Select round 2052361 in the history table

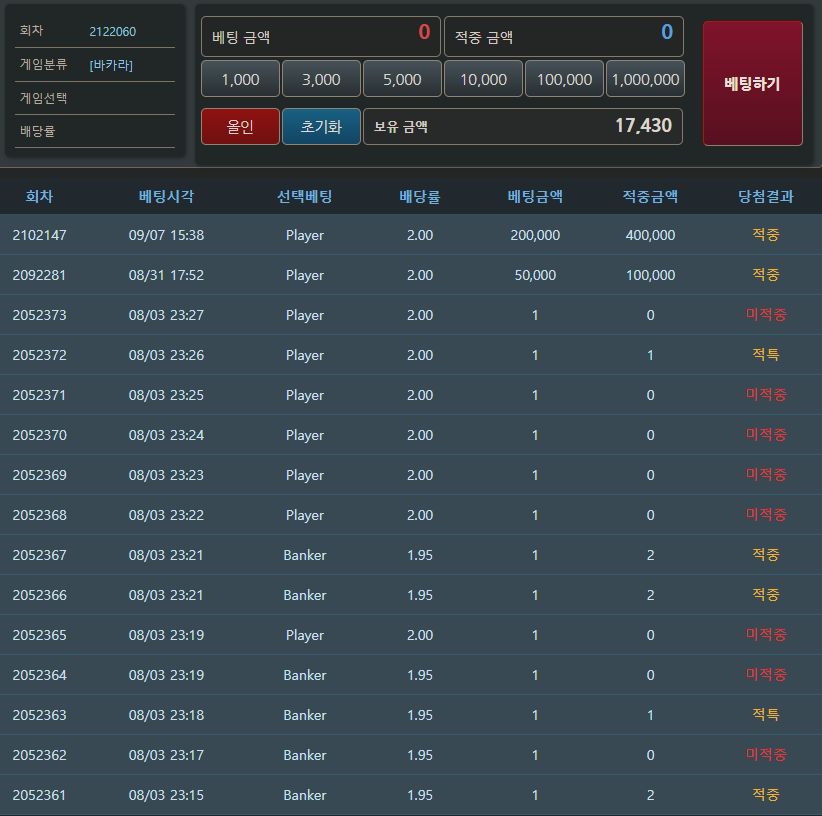point(39,795)
